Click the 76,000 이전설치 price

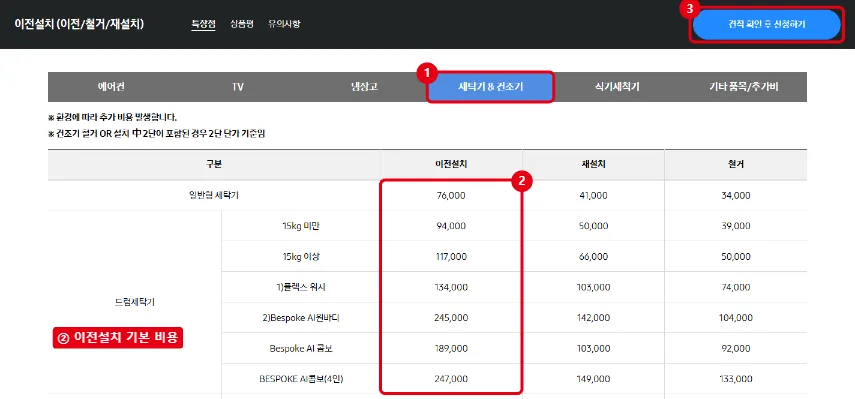click(x=451, y=195)
